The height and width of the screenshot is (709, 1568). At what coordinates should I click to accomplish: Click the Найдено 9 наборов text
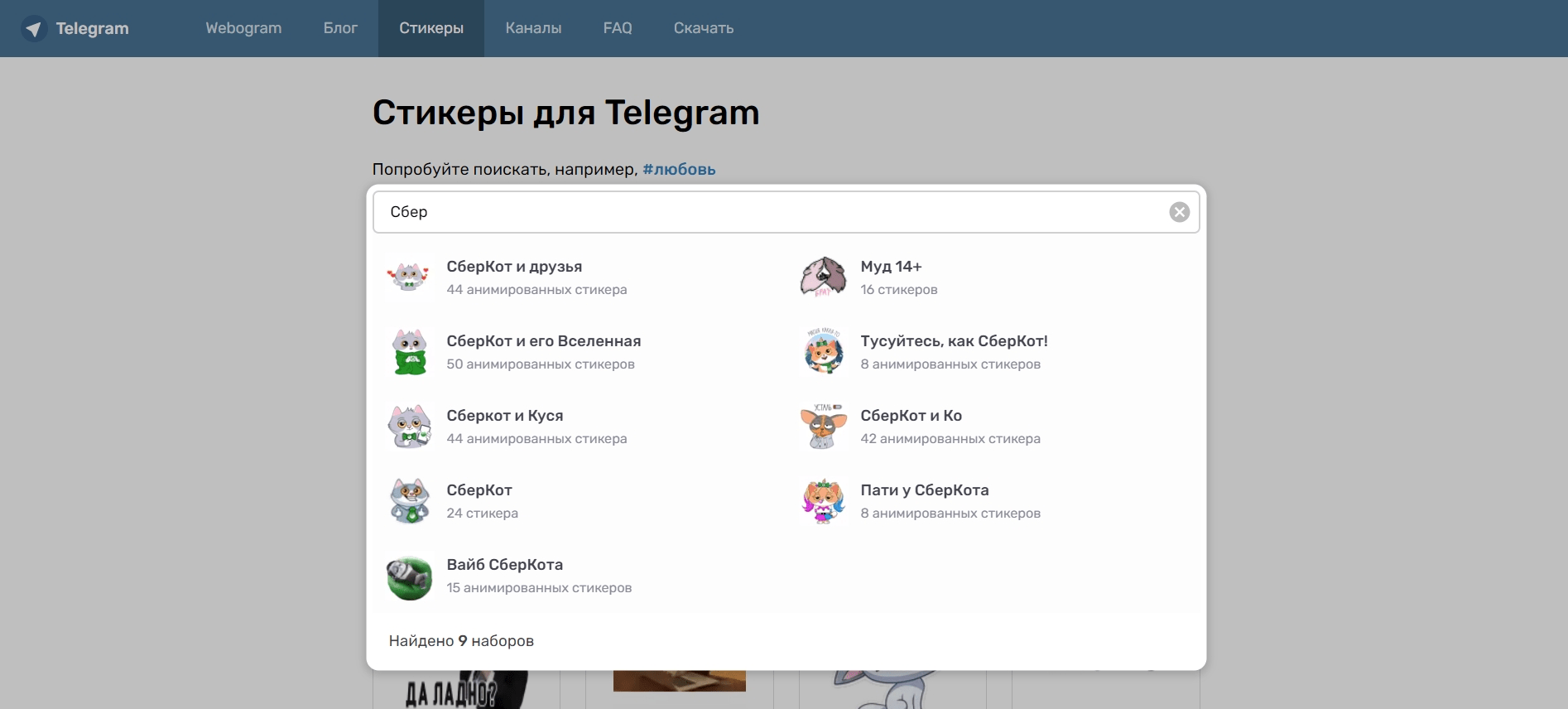461,641
